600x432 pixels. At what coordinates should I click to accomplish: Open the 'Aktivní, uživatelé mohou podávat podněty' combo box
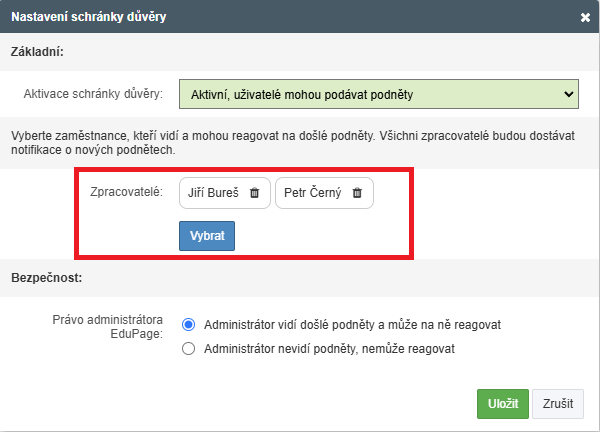(x=379, y=94)
